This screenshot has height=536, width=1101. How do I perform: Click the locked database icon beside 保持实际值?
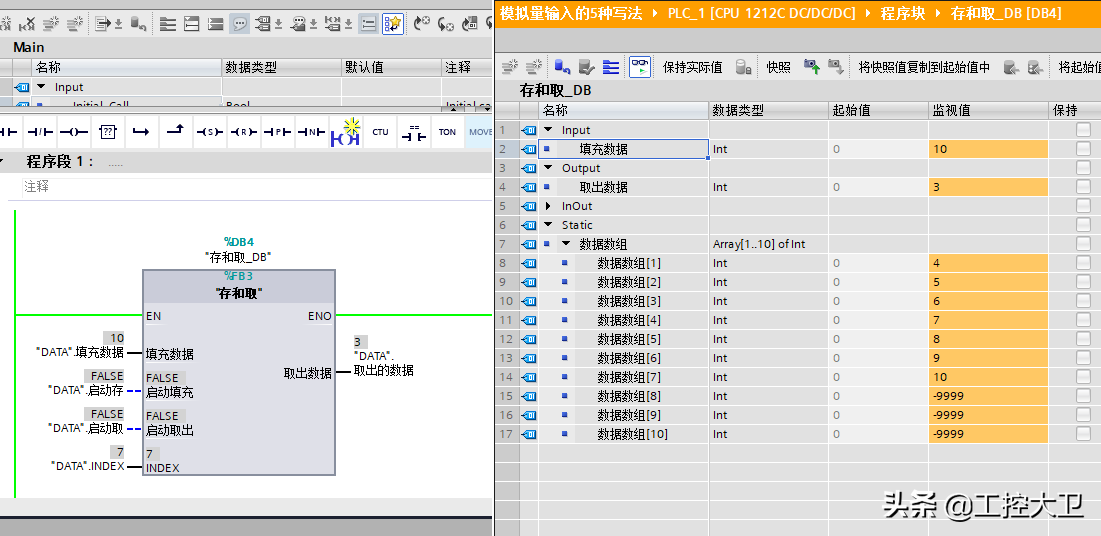[744, 67]
